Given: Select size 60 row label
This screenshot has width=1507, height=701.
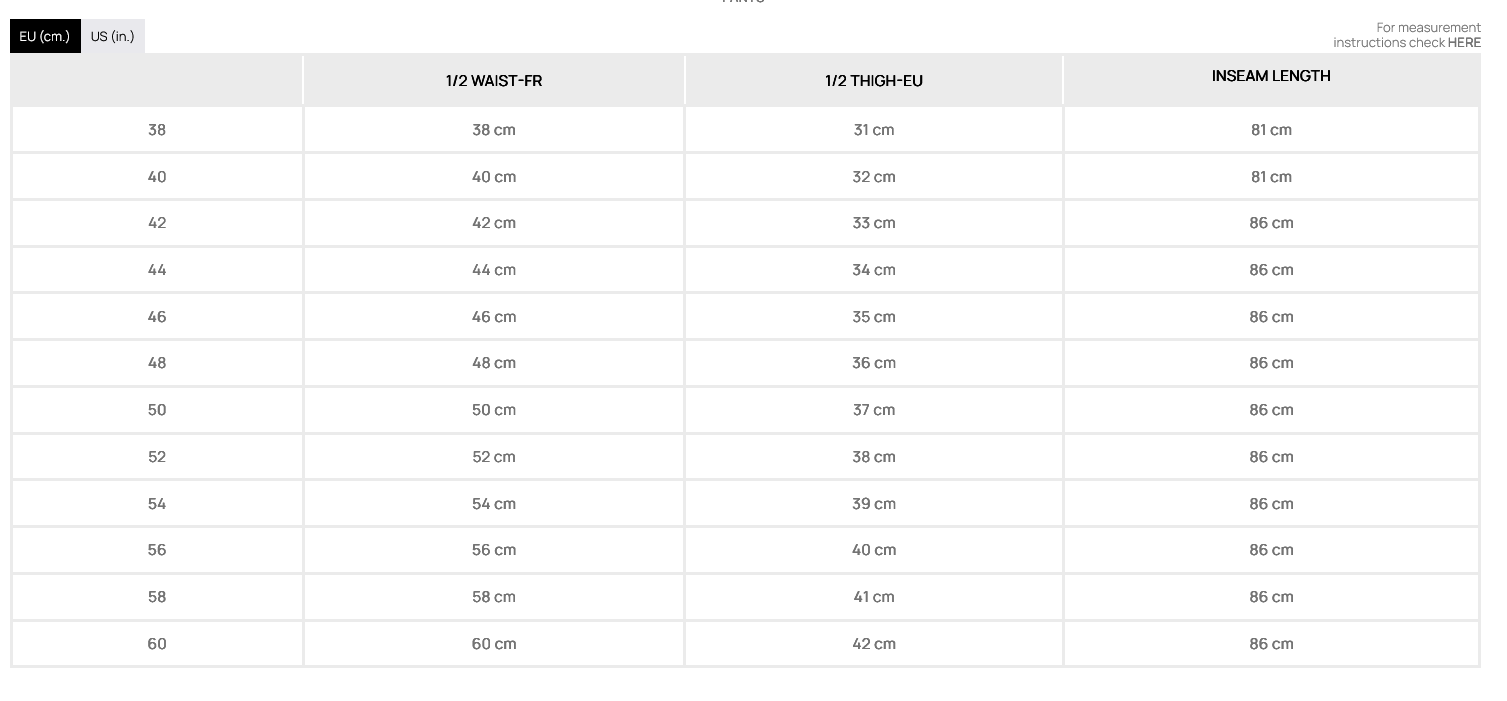Looking at the screenshot, I should pos(157,644).
